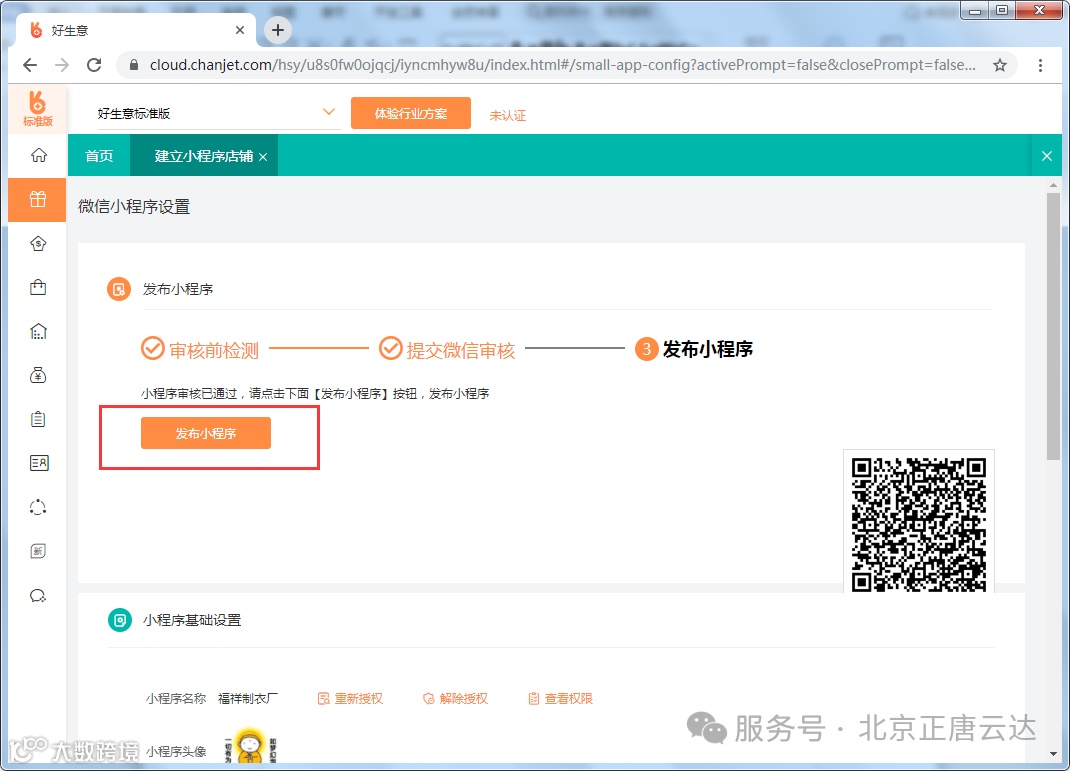Image resolution: width=1070 pixels, height=771 pixels.
Task: Open the home icon in sidebar
Action: (x=38, y=156)
